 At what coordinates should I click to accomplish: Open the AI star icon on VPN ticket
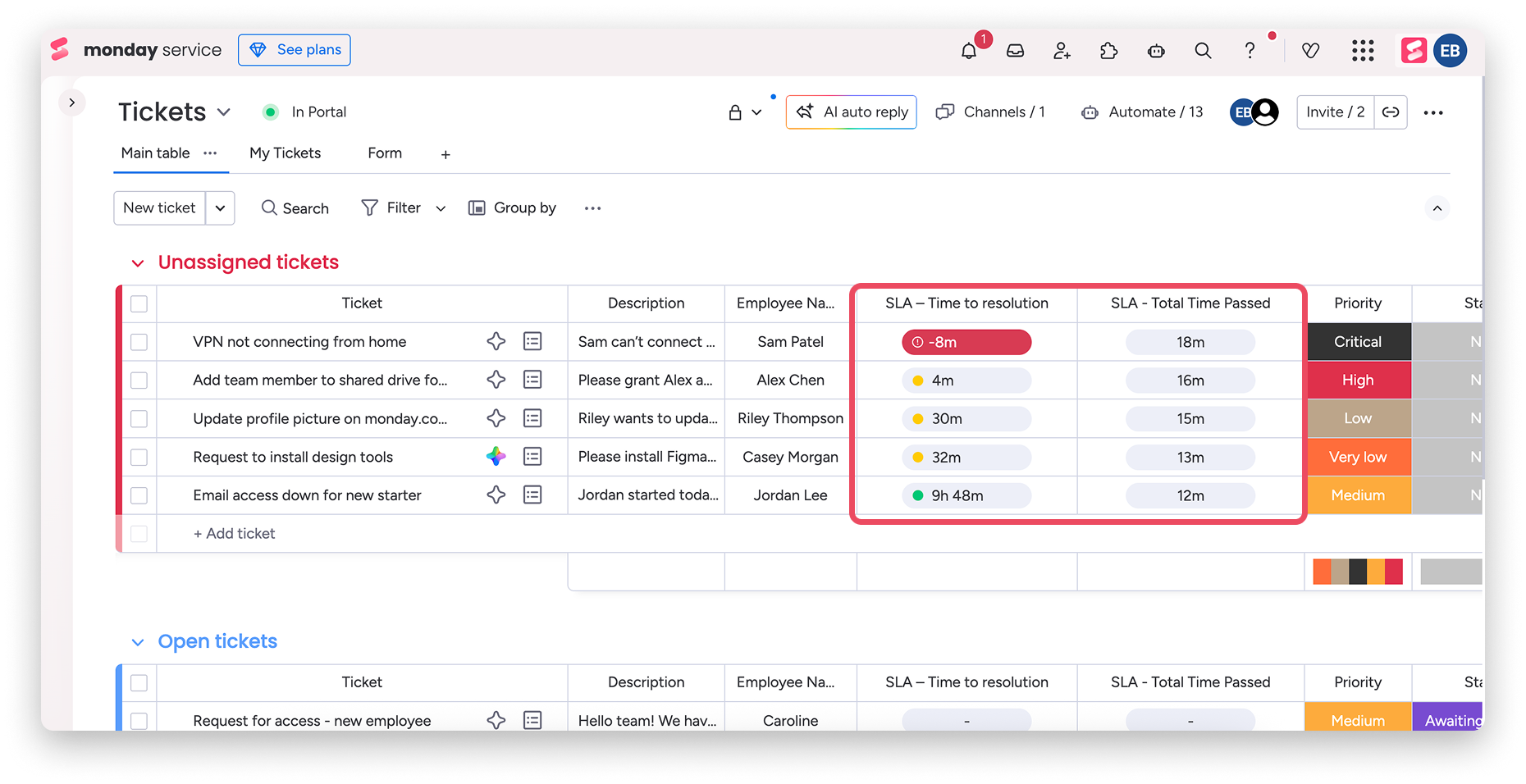click(496, 341)
